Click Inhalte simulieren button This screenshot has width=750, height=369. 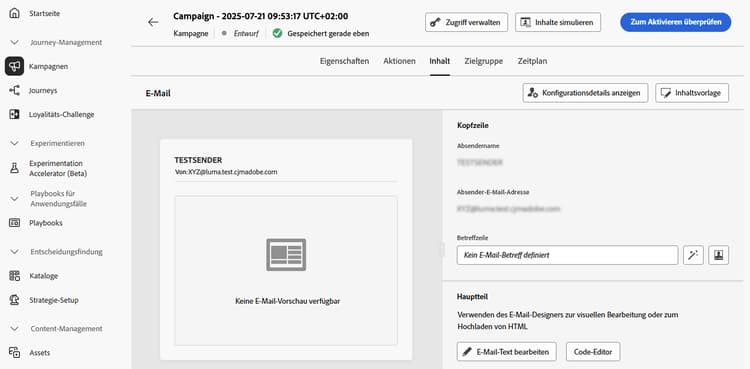pyautogui.click(x=558, y=22)
